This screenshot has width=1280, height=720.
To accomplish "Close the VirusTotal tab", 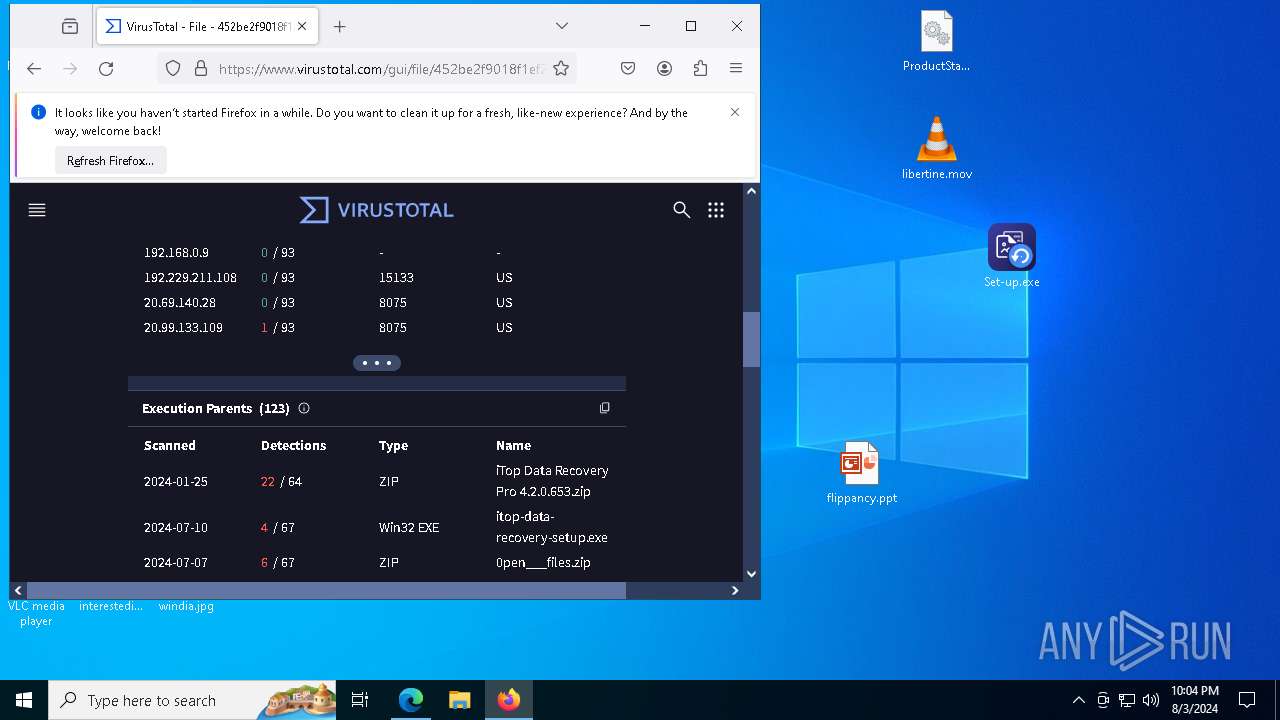I will 302,27.
